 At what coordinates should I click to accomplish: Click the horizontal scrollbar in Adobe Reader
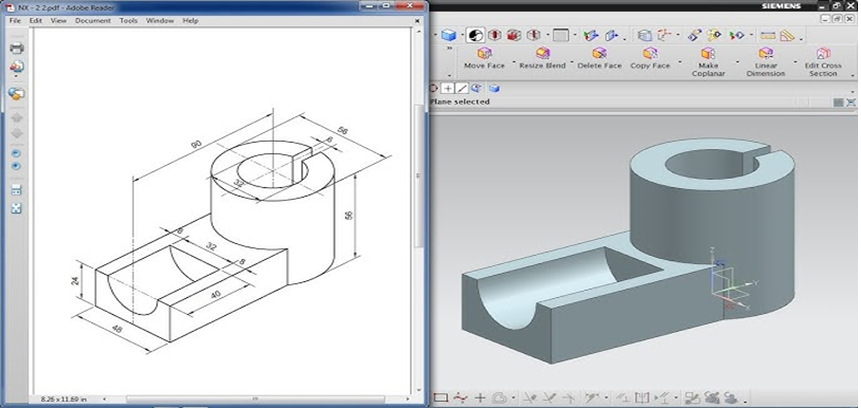(x=255, y=399)
